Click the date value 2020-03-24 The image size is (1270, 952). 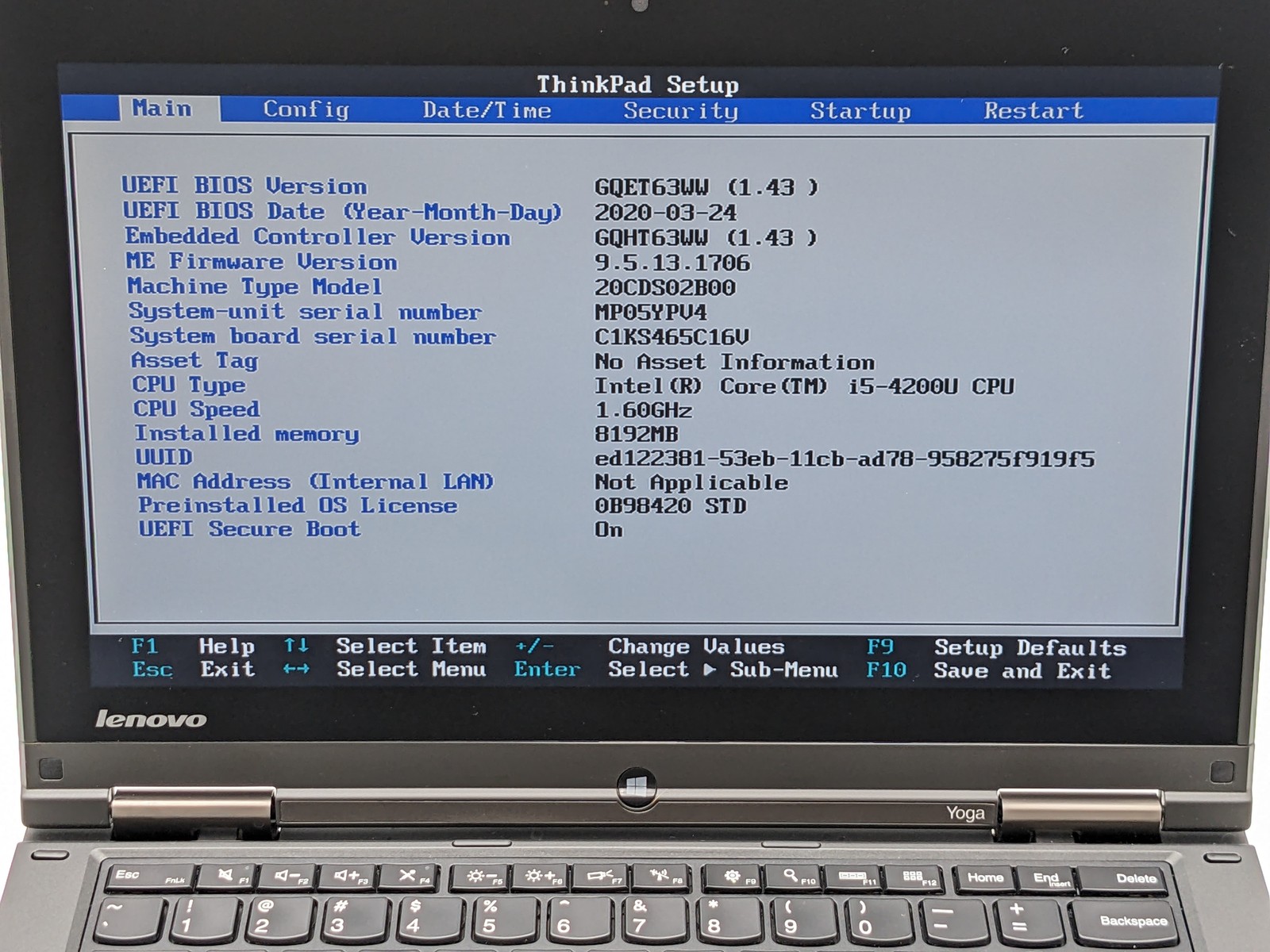tap(665, 213)
